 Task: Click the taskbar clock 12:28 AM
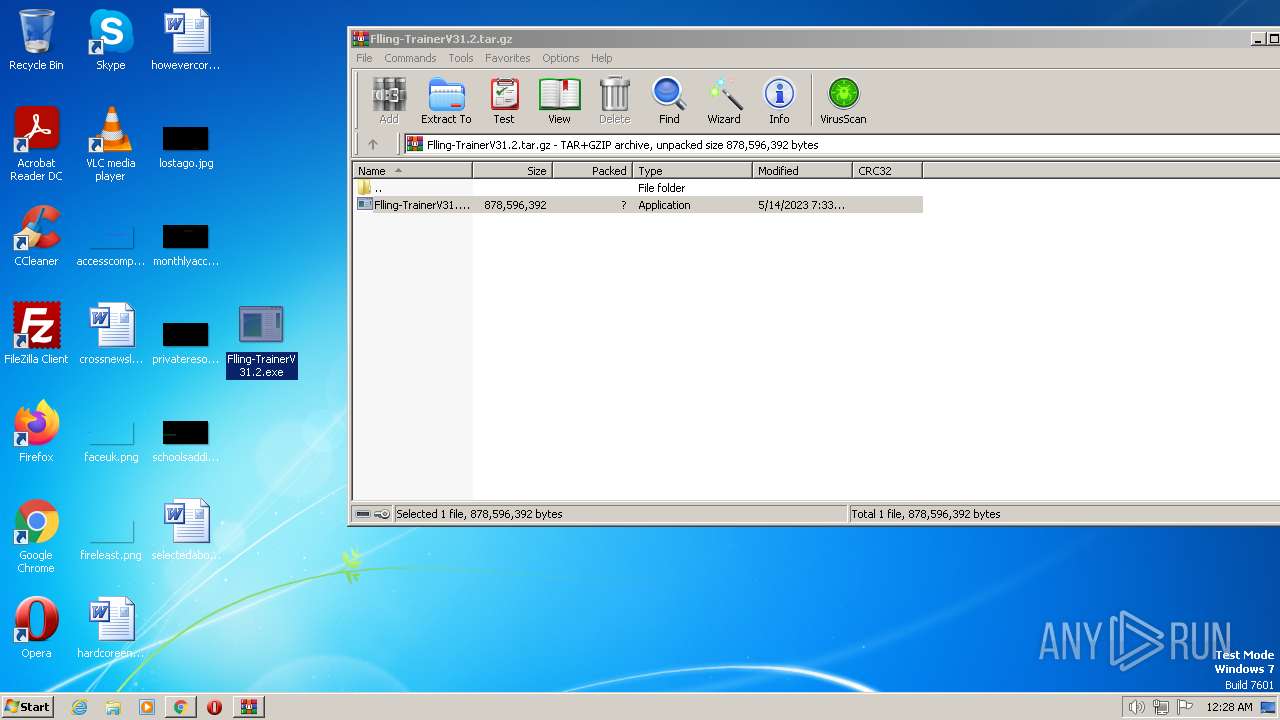tap(1229, 707)
